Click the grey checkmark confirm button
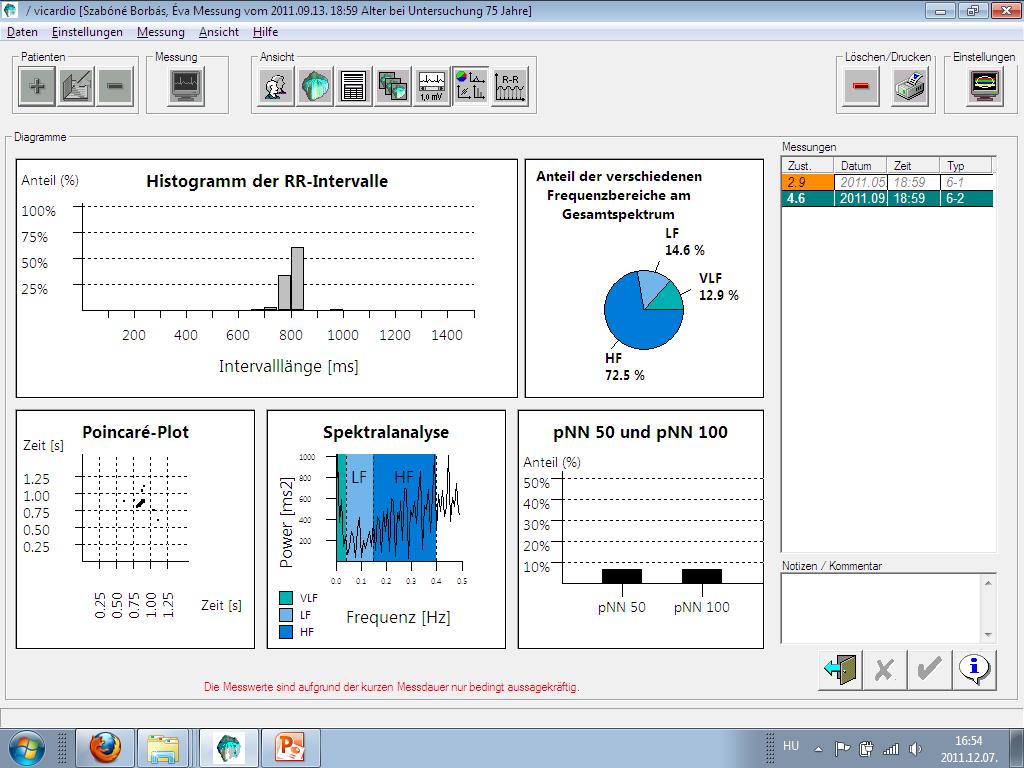 (x=929, y=669)
